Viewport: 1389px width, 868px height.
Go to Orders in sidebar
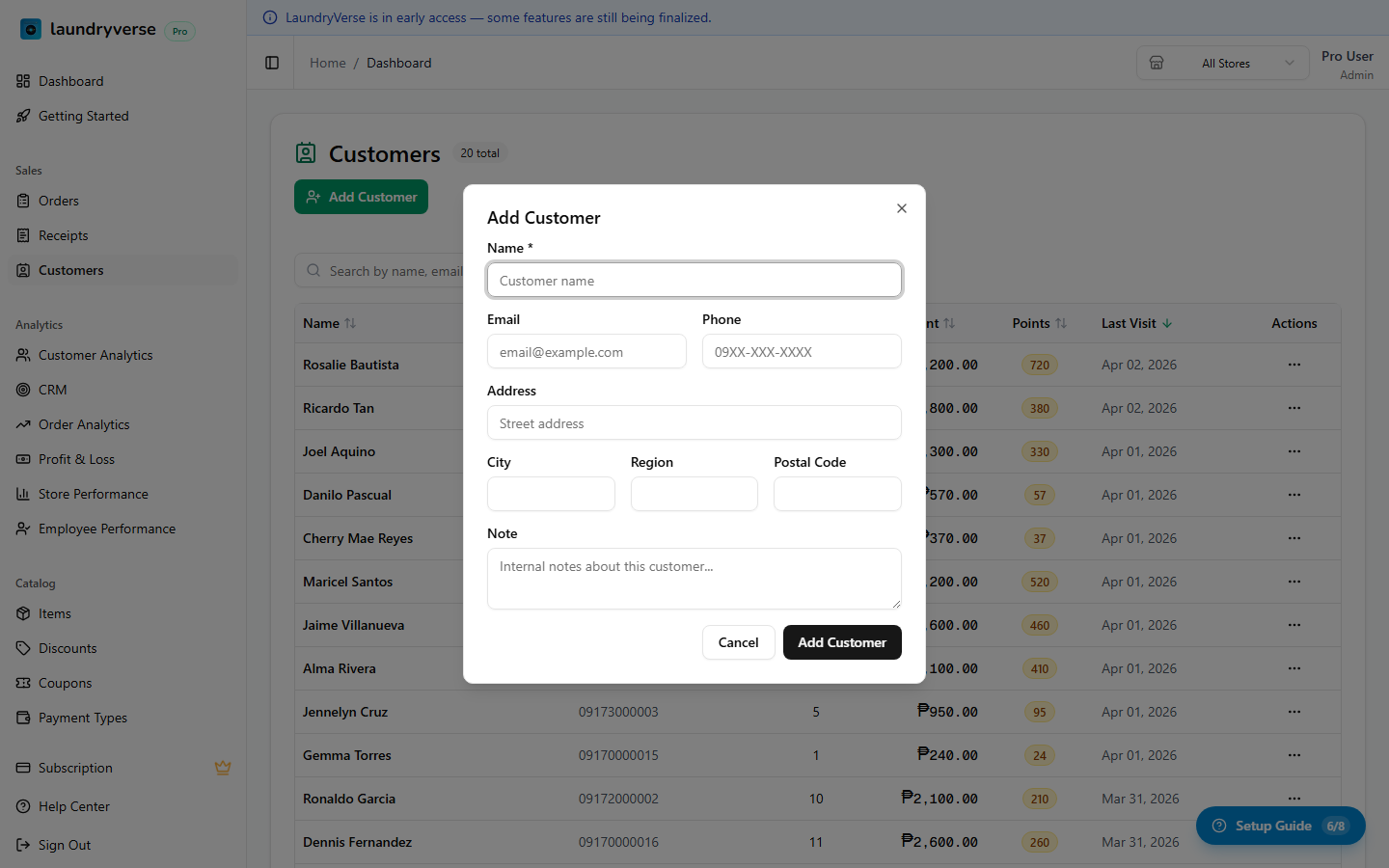[x=59, y=201]
